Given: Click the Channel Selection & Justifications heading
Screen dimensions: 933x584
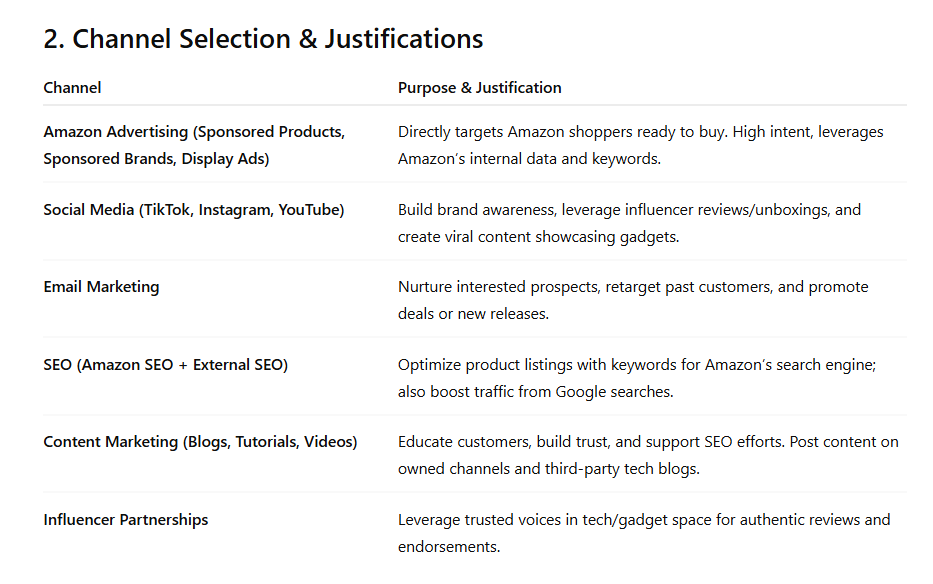Looking at the screenshot, I should pos(263,39).
